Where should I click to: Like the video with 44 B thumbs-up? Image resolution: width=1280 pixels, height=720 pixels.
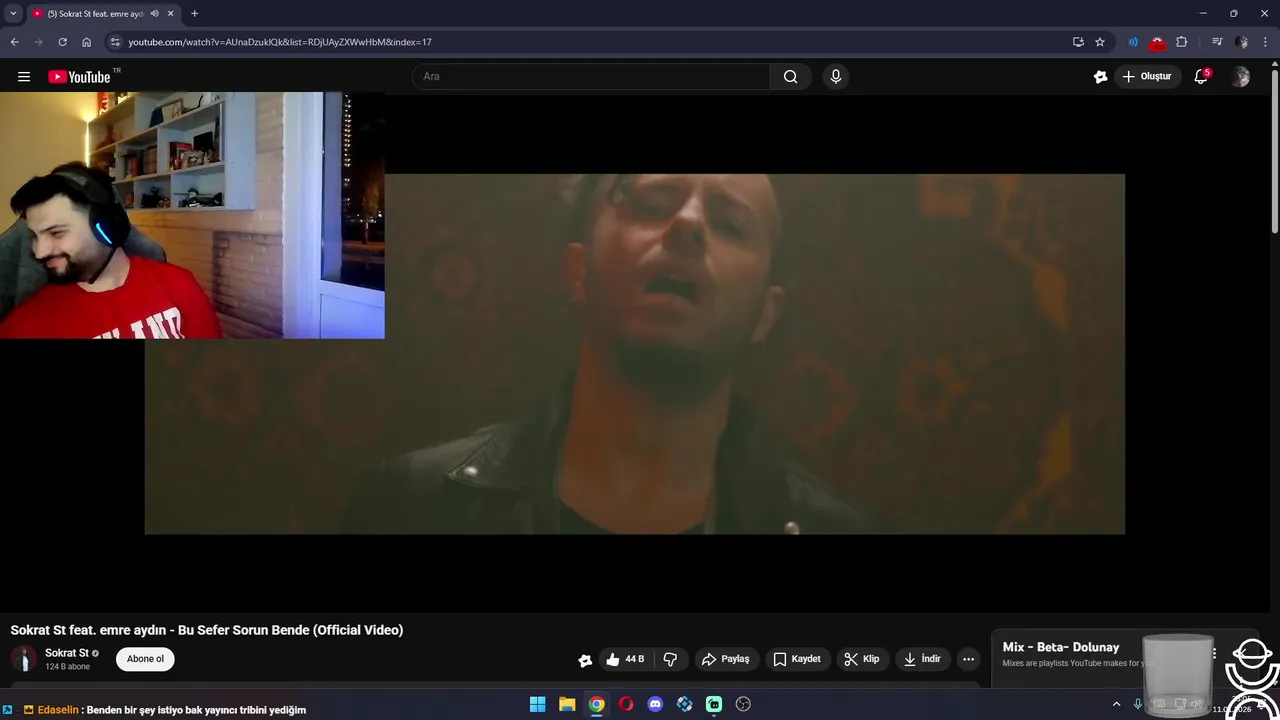625,659
